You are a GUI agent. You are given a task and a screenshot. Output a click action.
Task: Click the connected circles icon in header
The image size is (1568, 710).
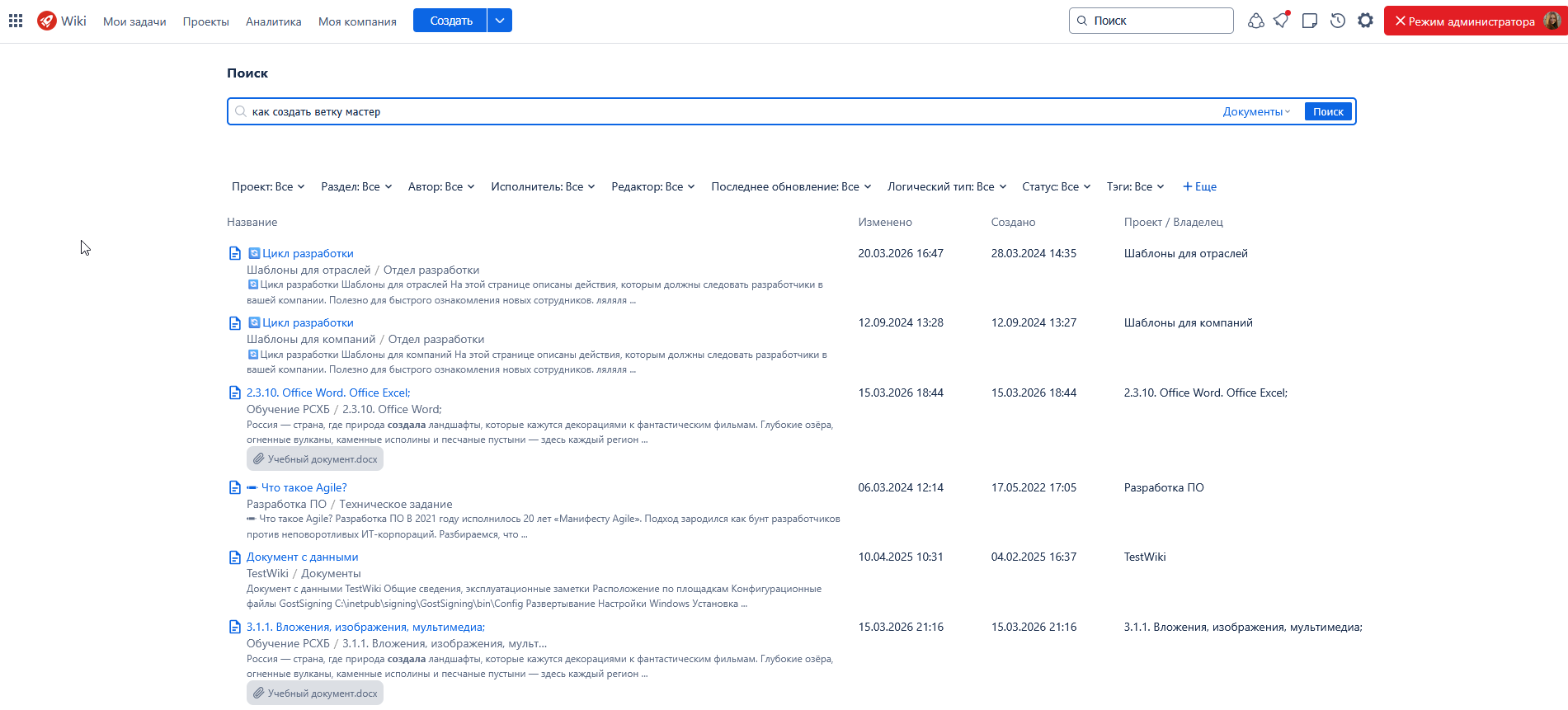(x=1255, y=21)
